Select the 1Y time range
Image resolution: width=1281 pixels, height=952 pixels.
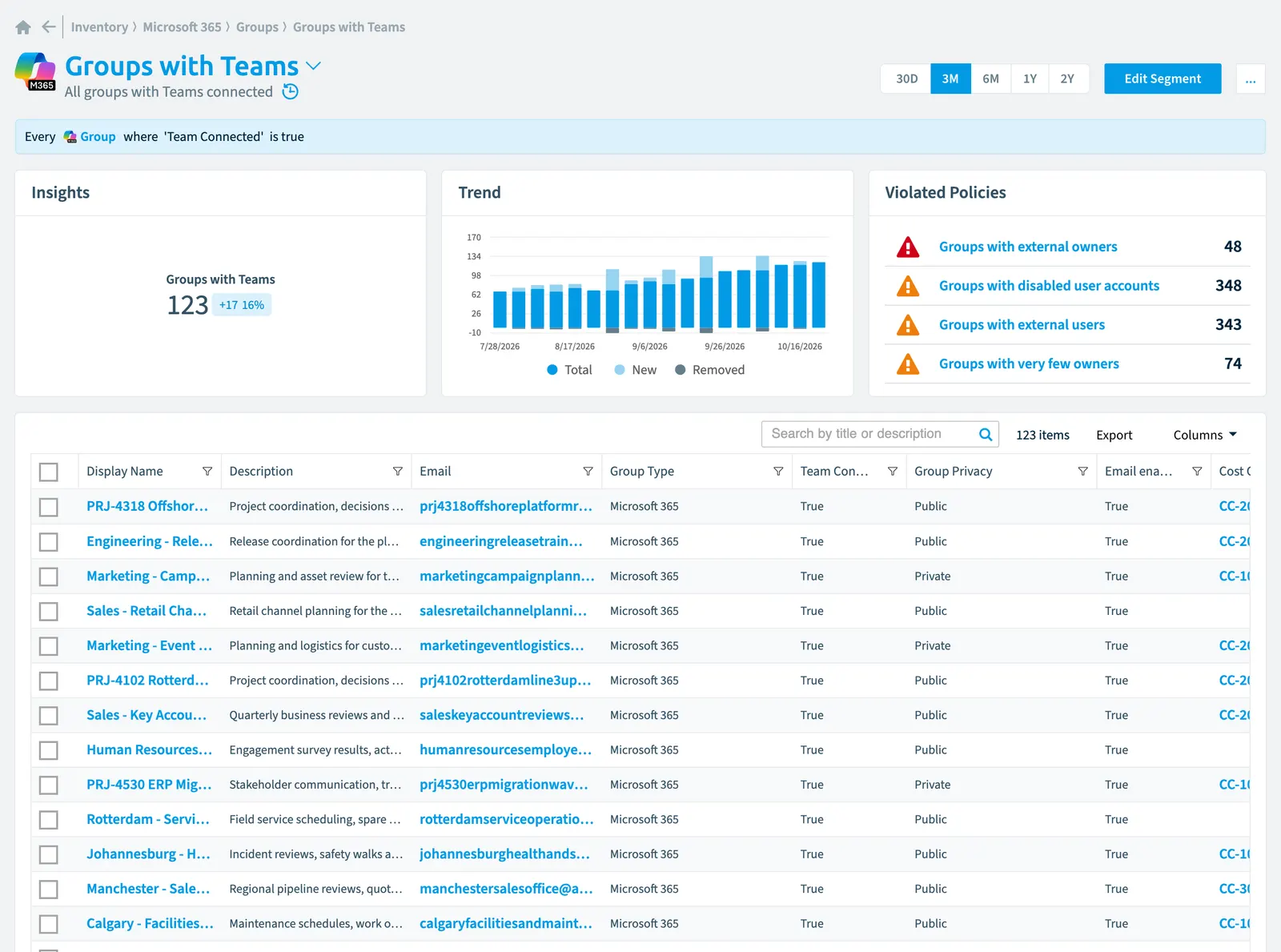pos(1030,78)
